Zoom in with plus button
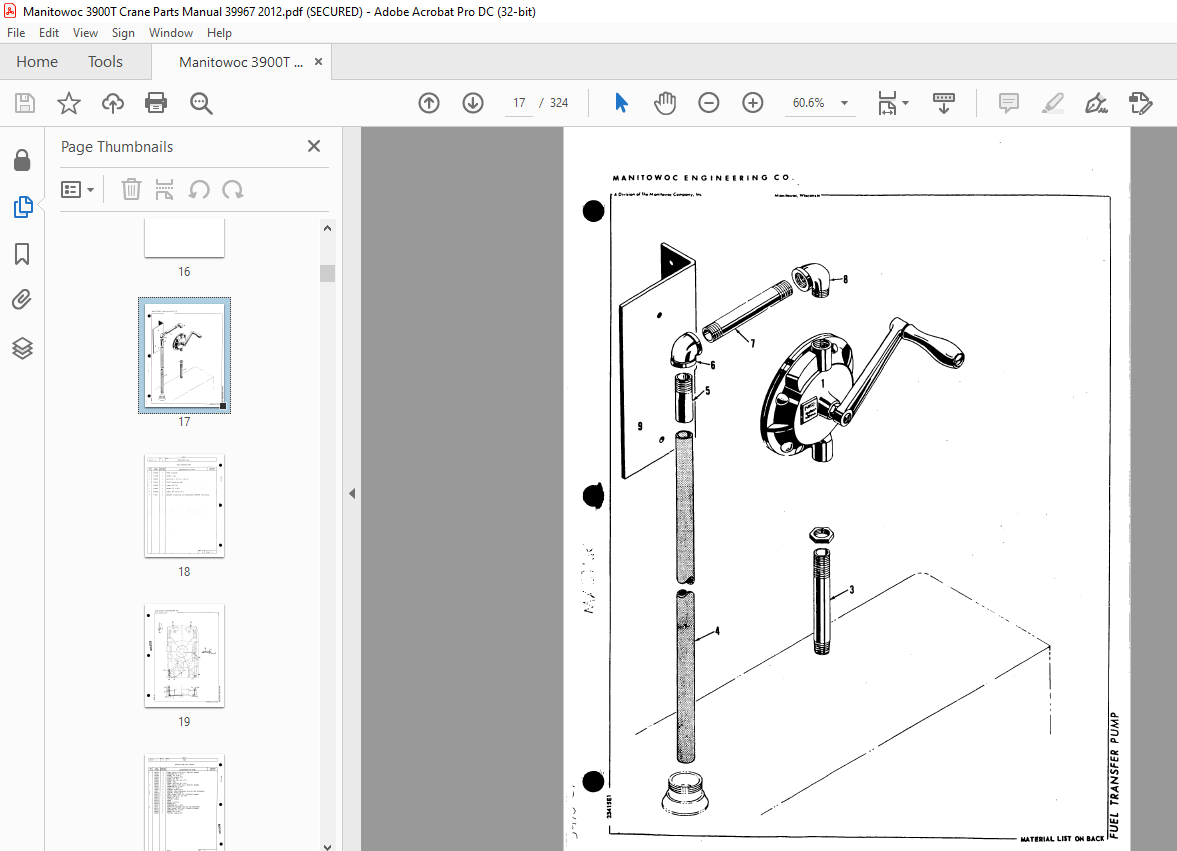The height and width of the screenshot is (851, 1177). pyautogui.click(x=752, y=103)
